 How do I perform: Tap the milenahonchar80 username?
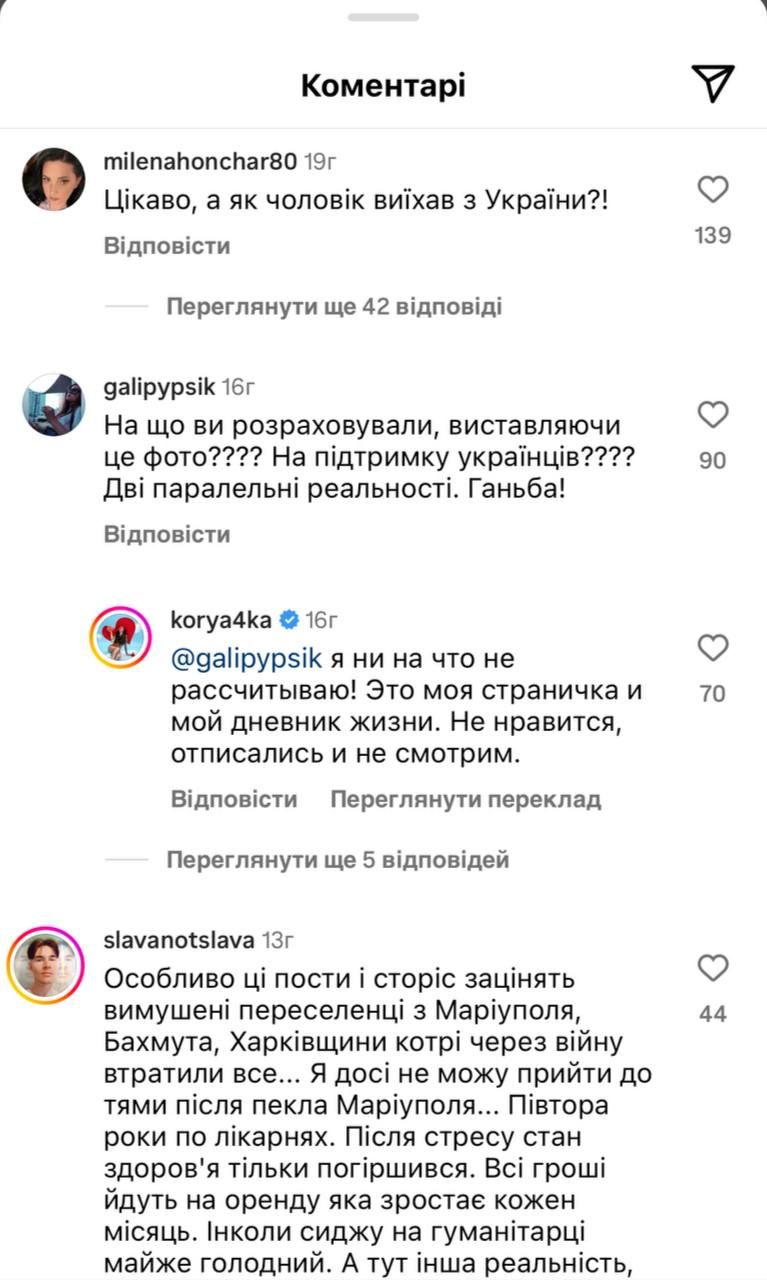200,161
